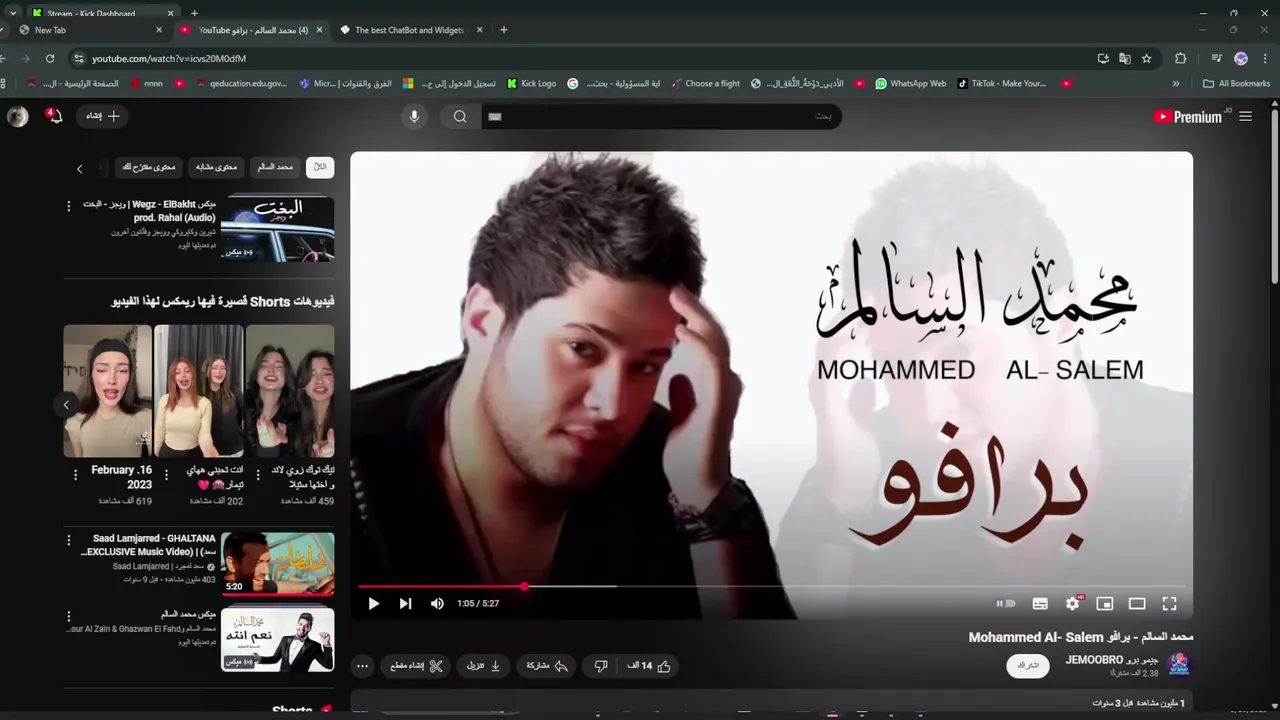Open YouTube notifications bell
The image size is (1280, 720).
54,117
